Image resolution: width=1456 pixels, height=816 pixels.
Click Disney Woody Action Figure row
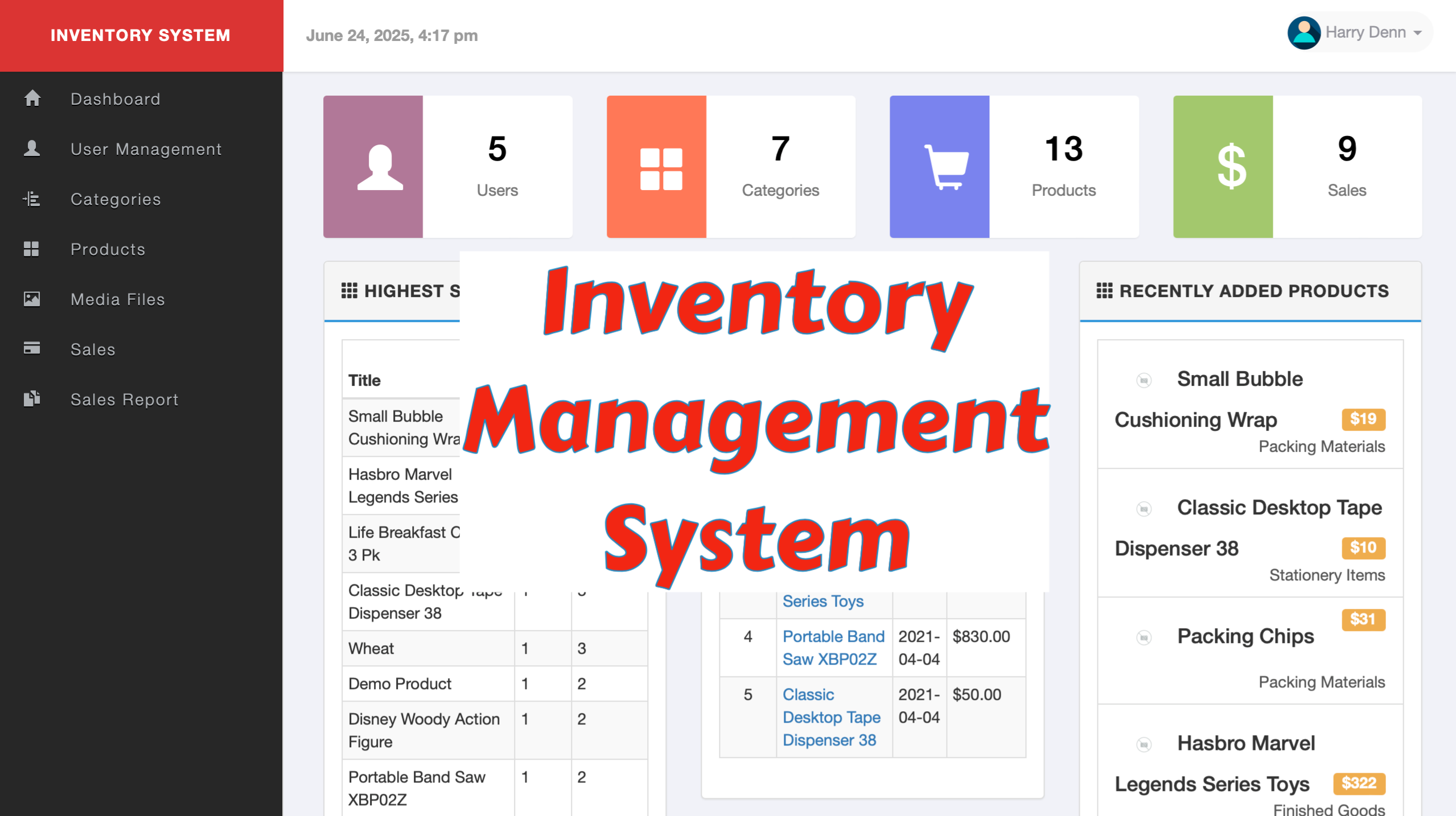pos(495,730)
